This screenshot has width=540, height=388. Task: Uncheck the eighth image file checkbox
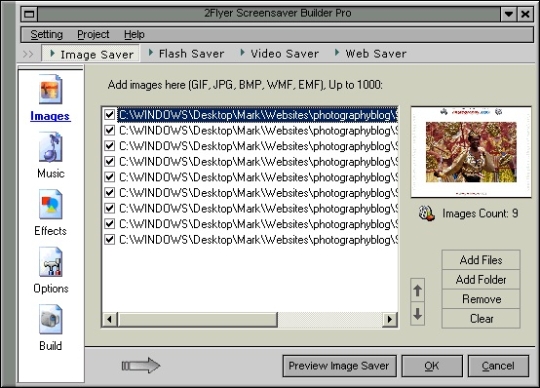click(x=110, y=224)
